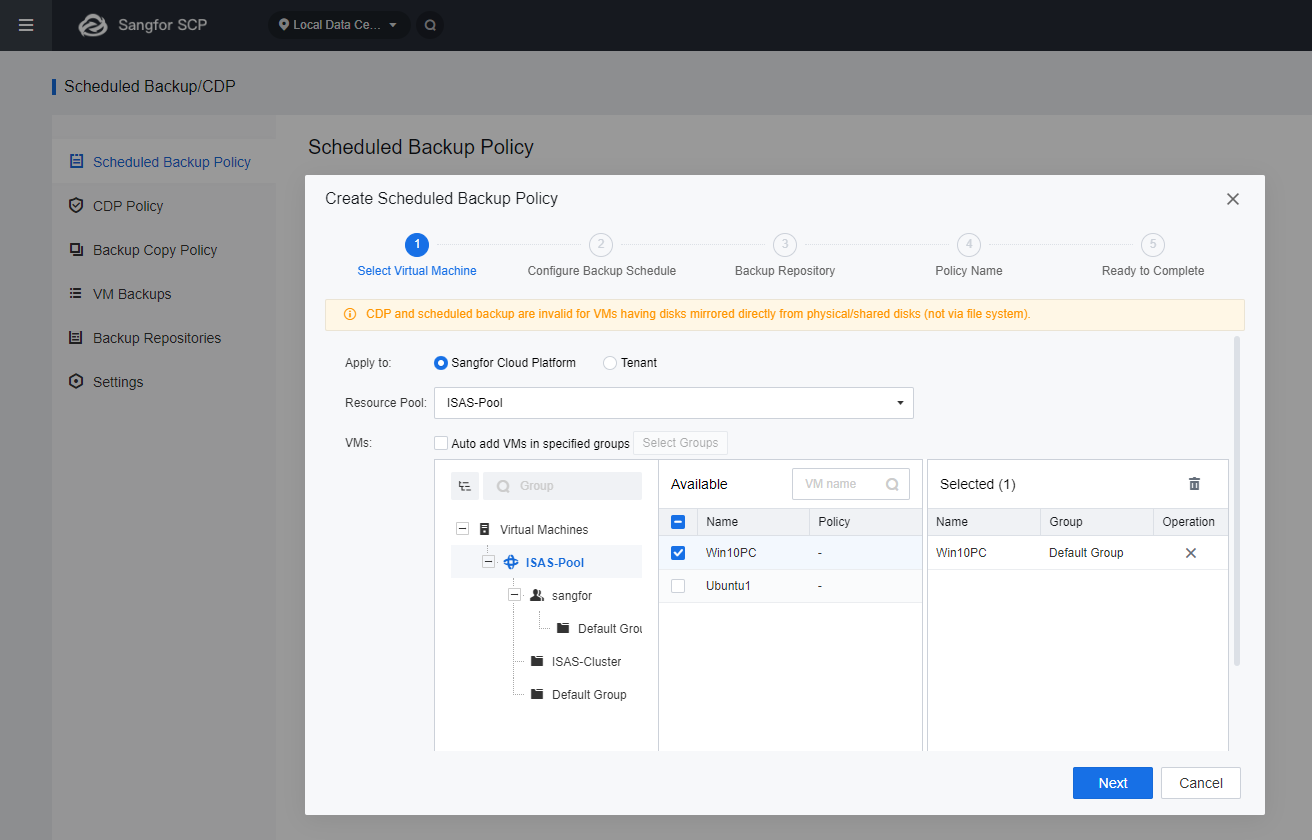Select ISAS-Cluster folder in the tree
1312x840 pixels.
coord(585,661)
